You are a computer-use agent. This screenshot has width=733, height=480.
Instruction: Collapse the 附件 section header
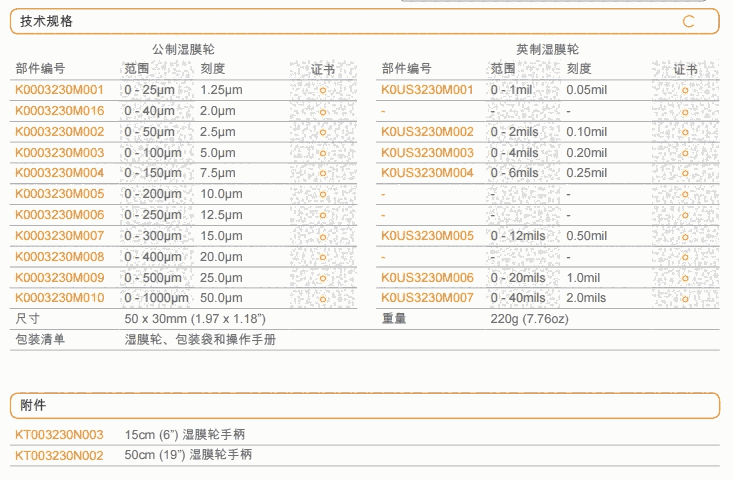33,405
